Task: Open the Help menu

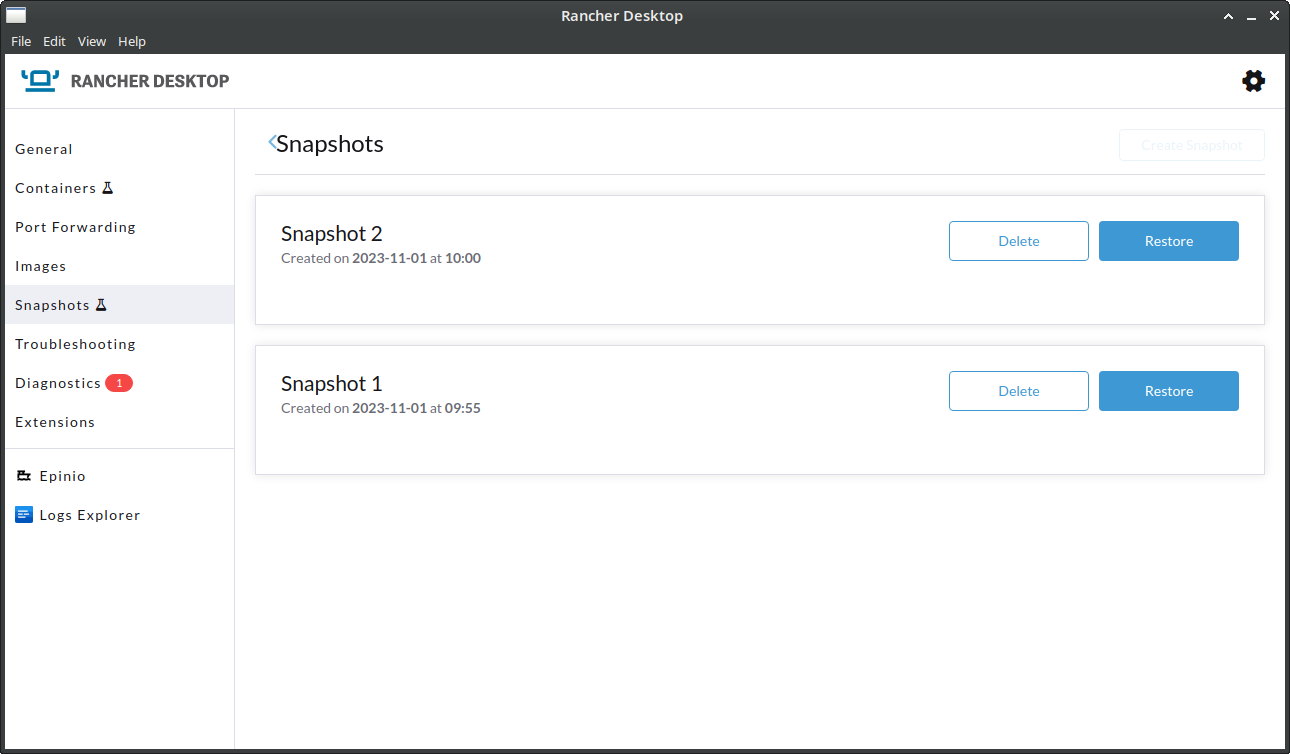Action: coord(132,41)
